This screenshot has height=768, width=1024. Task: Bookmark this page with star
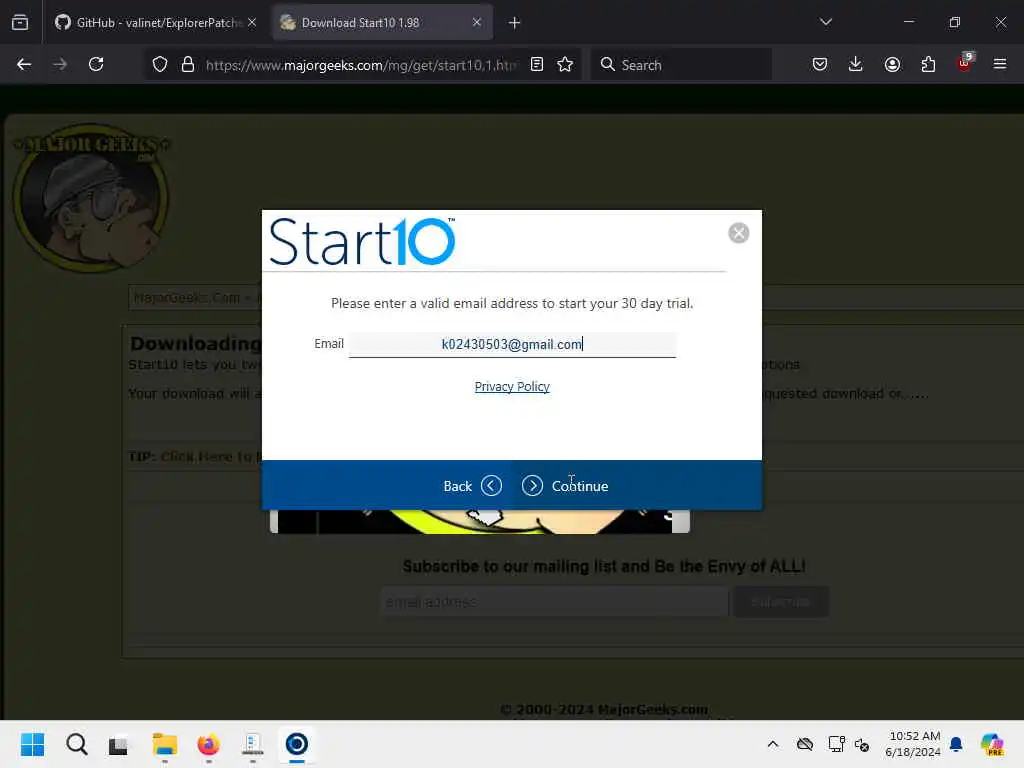tap(566, 65)
